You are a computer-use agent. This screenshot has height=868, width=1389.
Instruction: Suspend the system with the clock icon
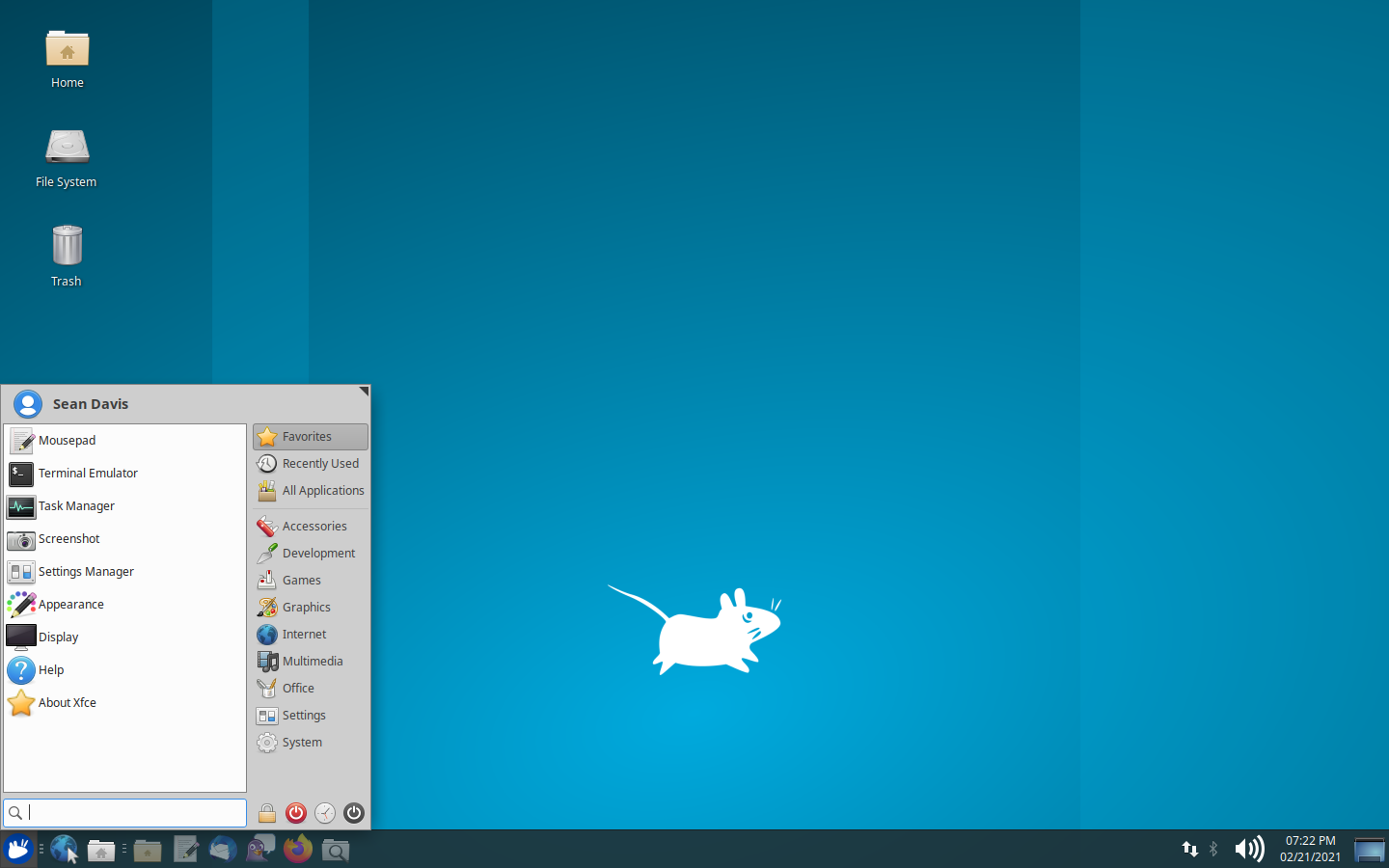(x=325, y=813)
